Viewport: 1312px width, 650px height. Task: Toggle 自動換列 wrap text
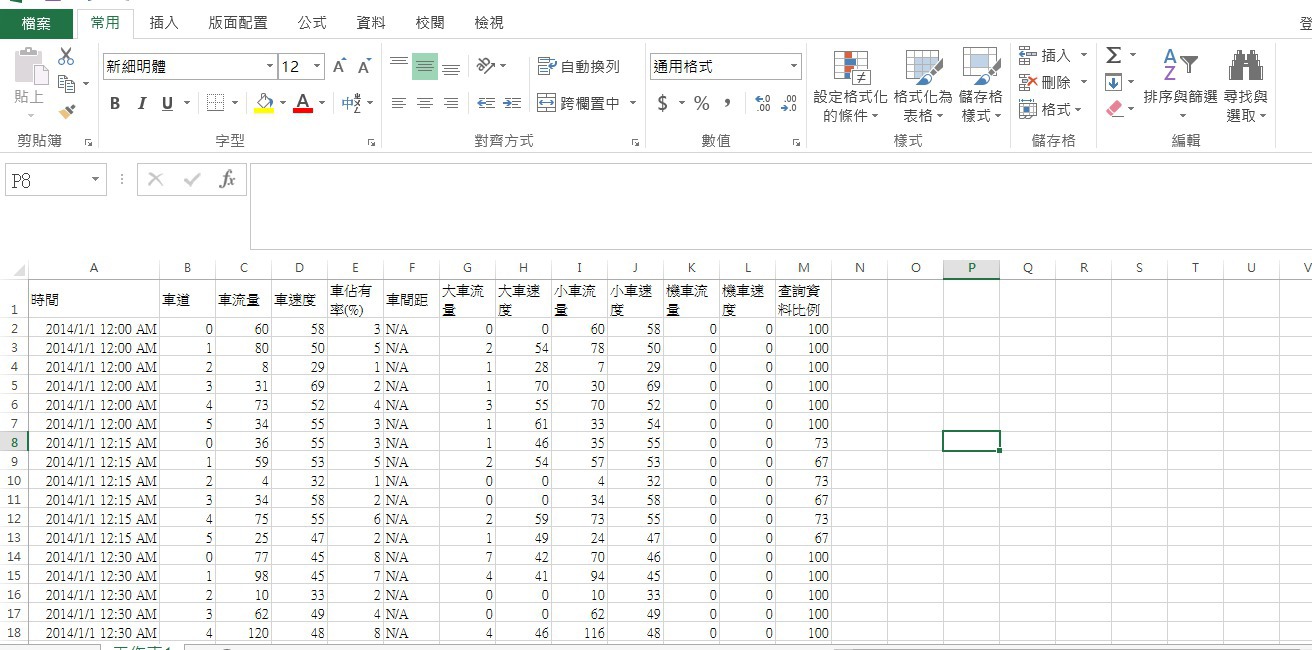579,67
